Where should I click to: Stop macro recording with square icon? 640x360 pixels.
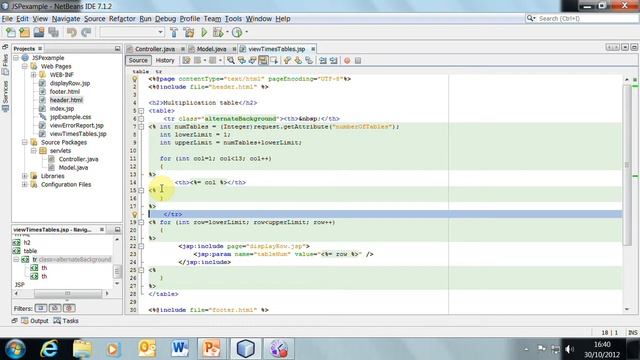(x=358, y=60)
